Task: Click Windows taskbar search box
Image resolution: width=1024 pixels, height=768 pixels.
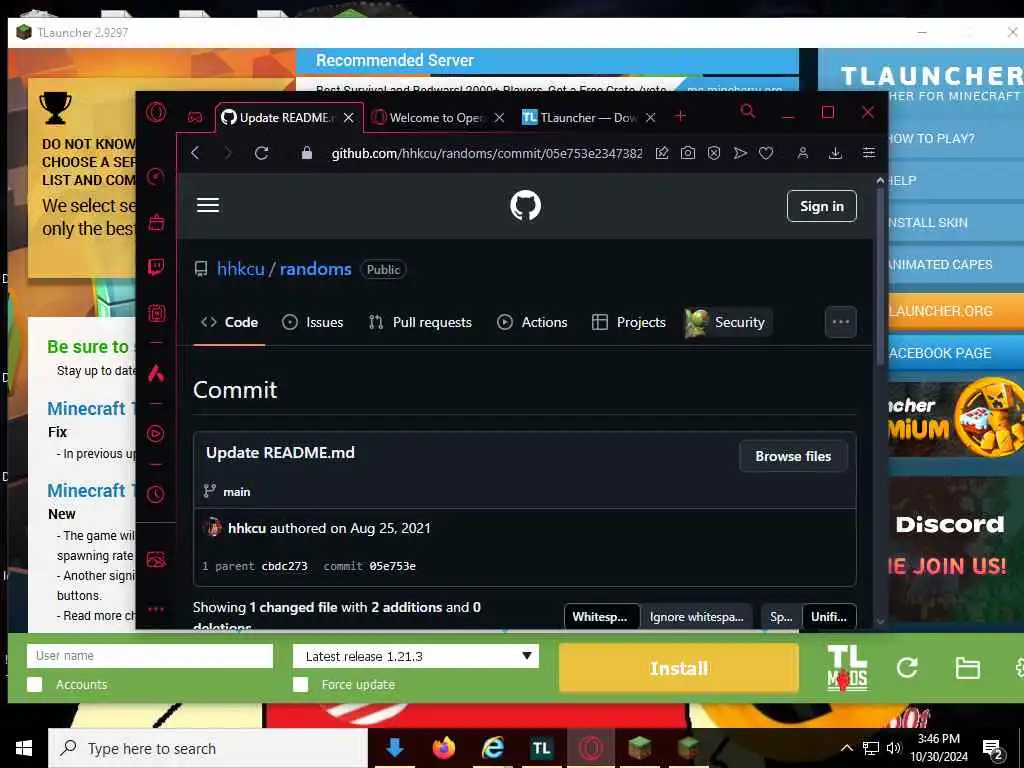Action: [x=208, y=748]
